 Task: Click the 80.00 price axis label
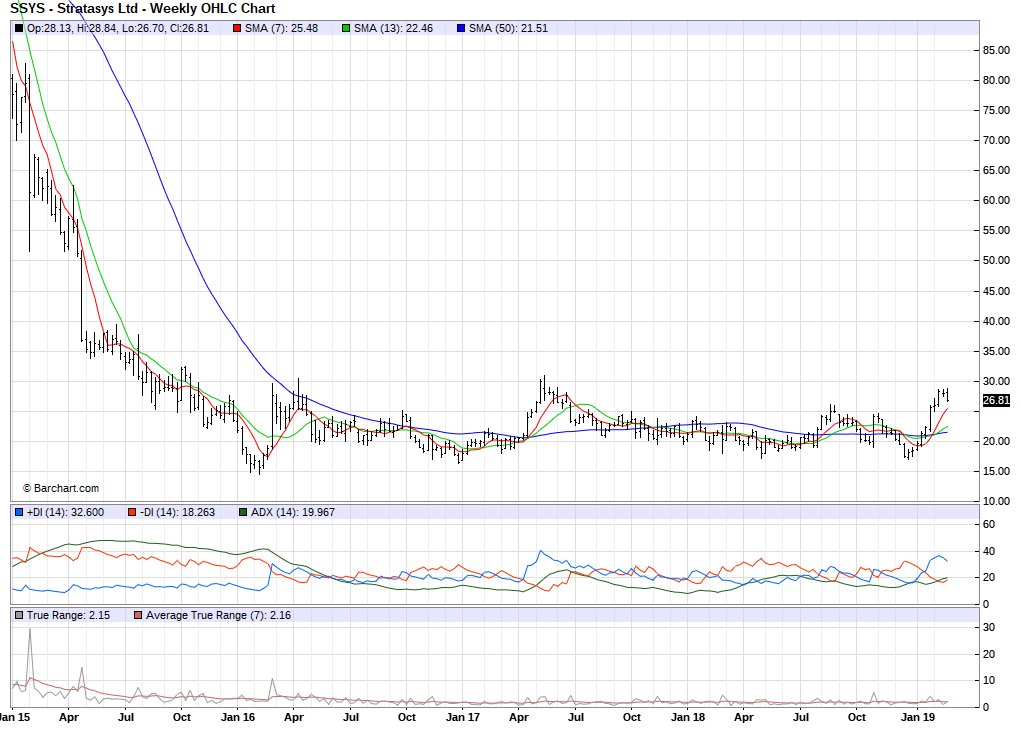[996, 80]
